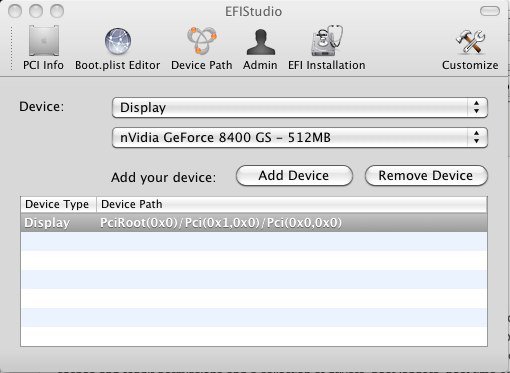This screenshot has height=373, width=510.
Task: Click the EFI Installation toolbar label
Action: click(x=327, y=65)
